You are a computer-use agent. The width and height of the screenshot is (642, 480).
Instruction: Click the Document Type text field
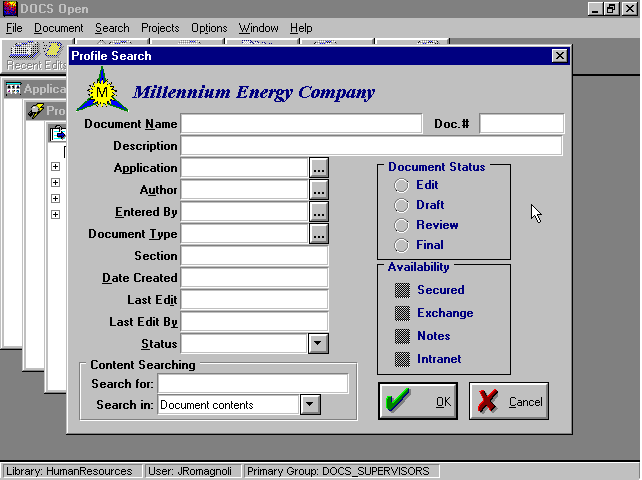(x=244, y=234)
